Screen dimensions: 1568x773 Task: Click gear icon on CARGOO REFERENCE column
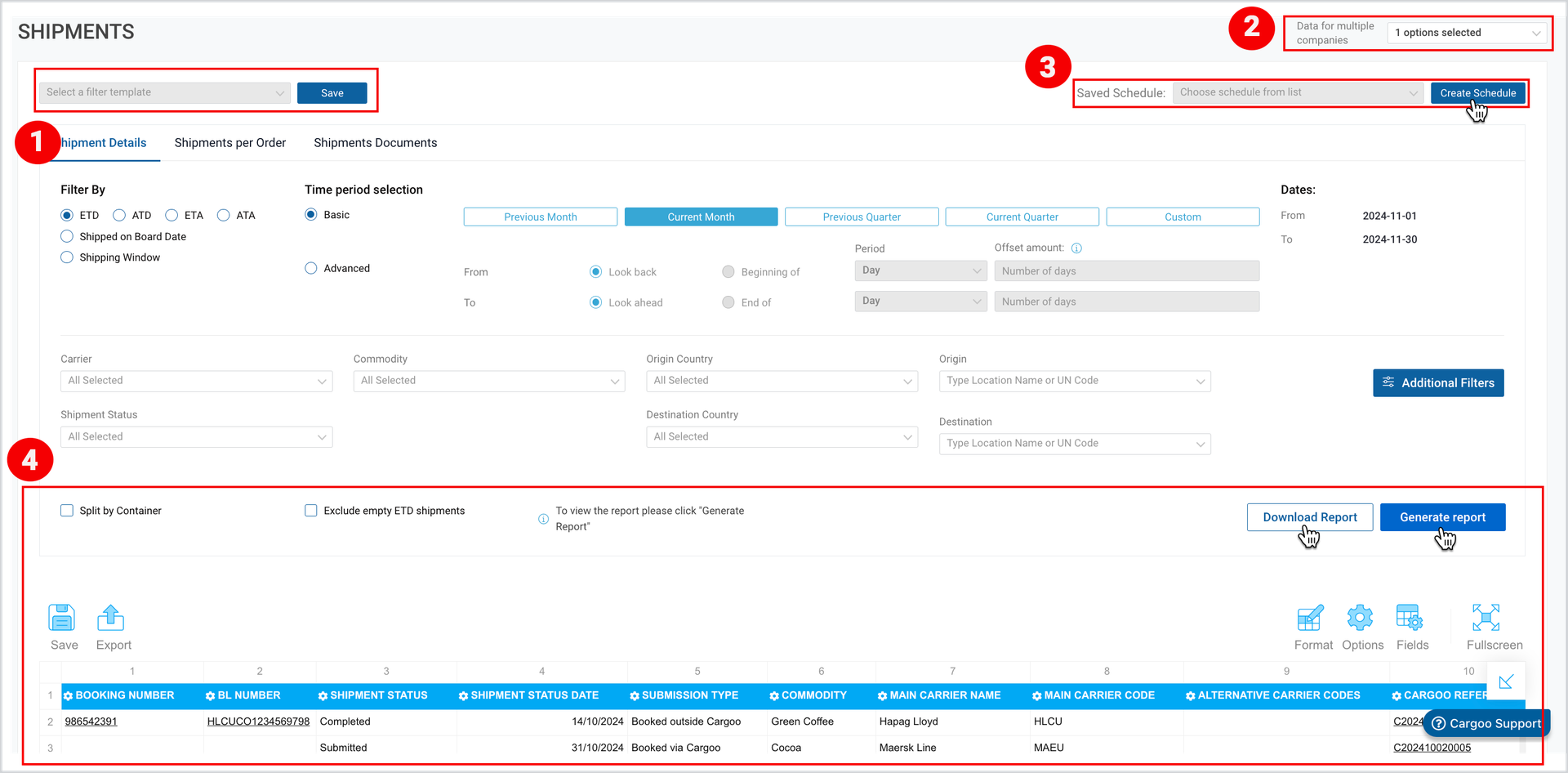(1396, 696)
